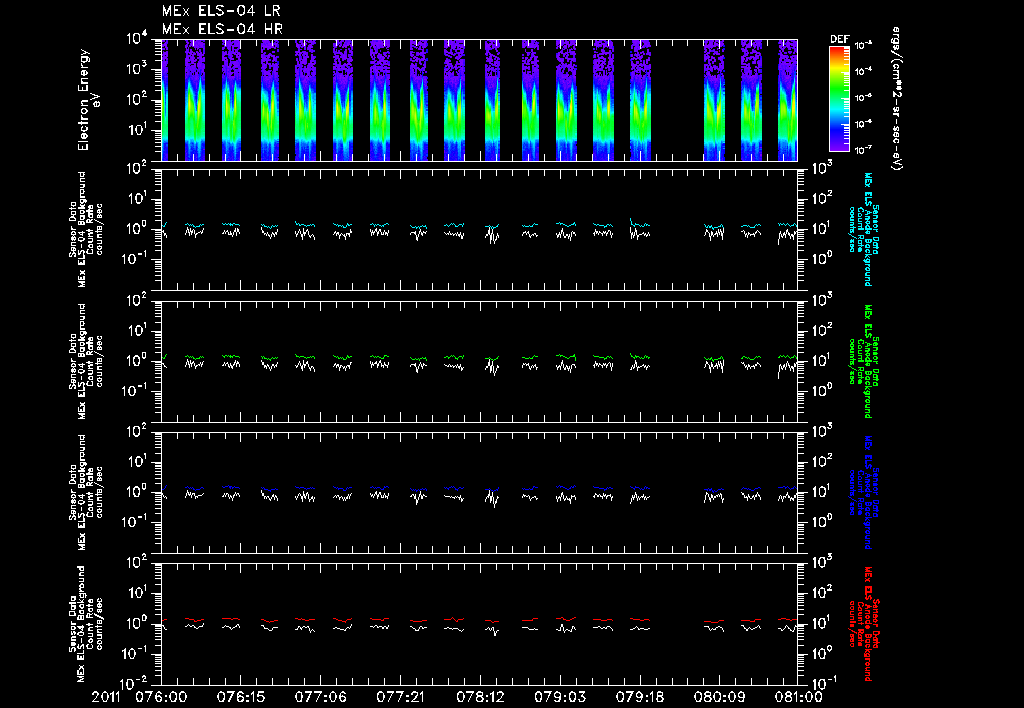Click the '2011' year label on the time axis
This screenshot has height=708, width=1024.
pyautogui.click(x=107, y=697)
